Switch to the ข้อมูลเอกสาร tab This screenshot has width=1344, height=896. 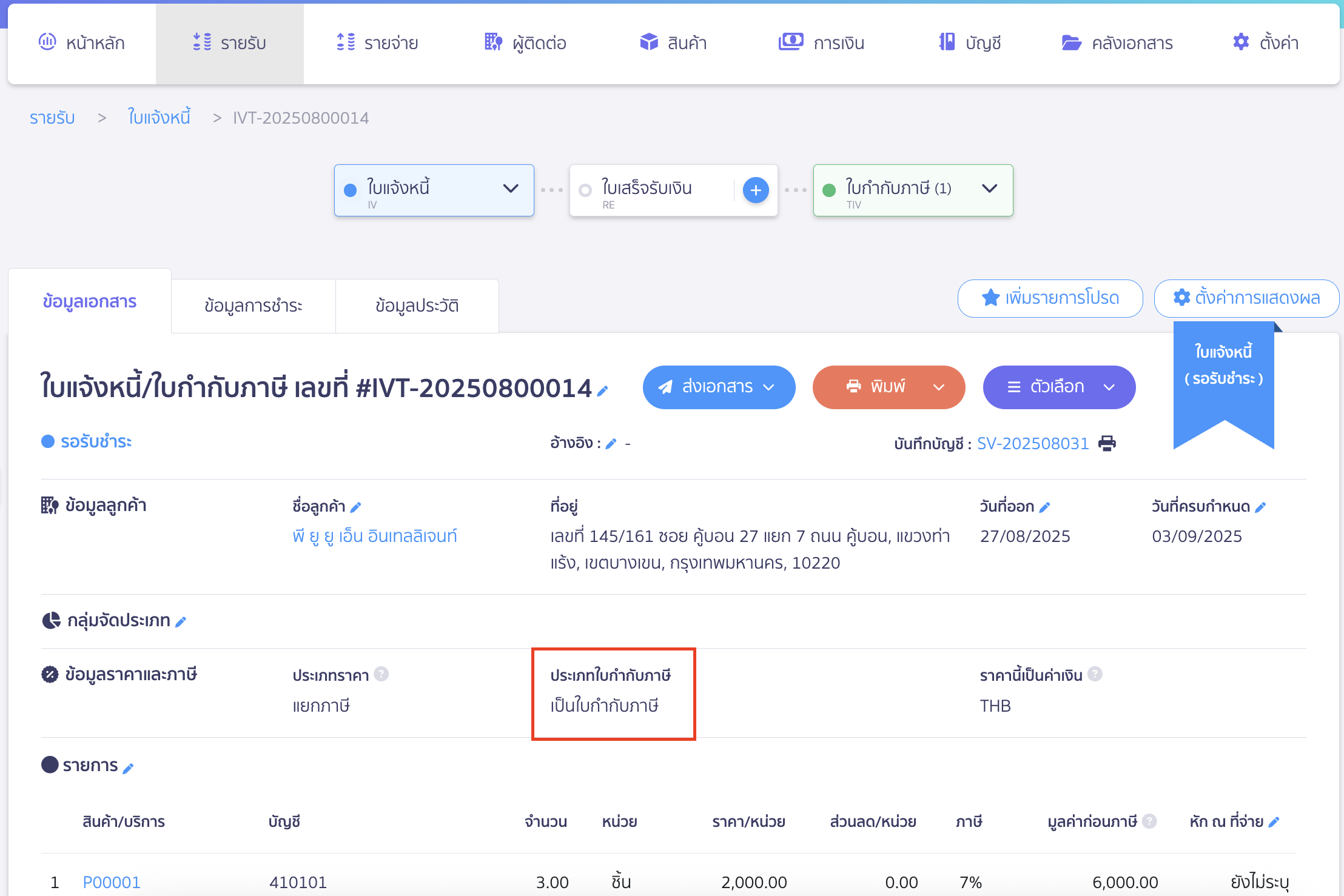pos(90,301)
